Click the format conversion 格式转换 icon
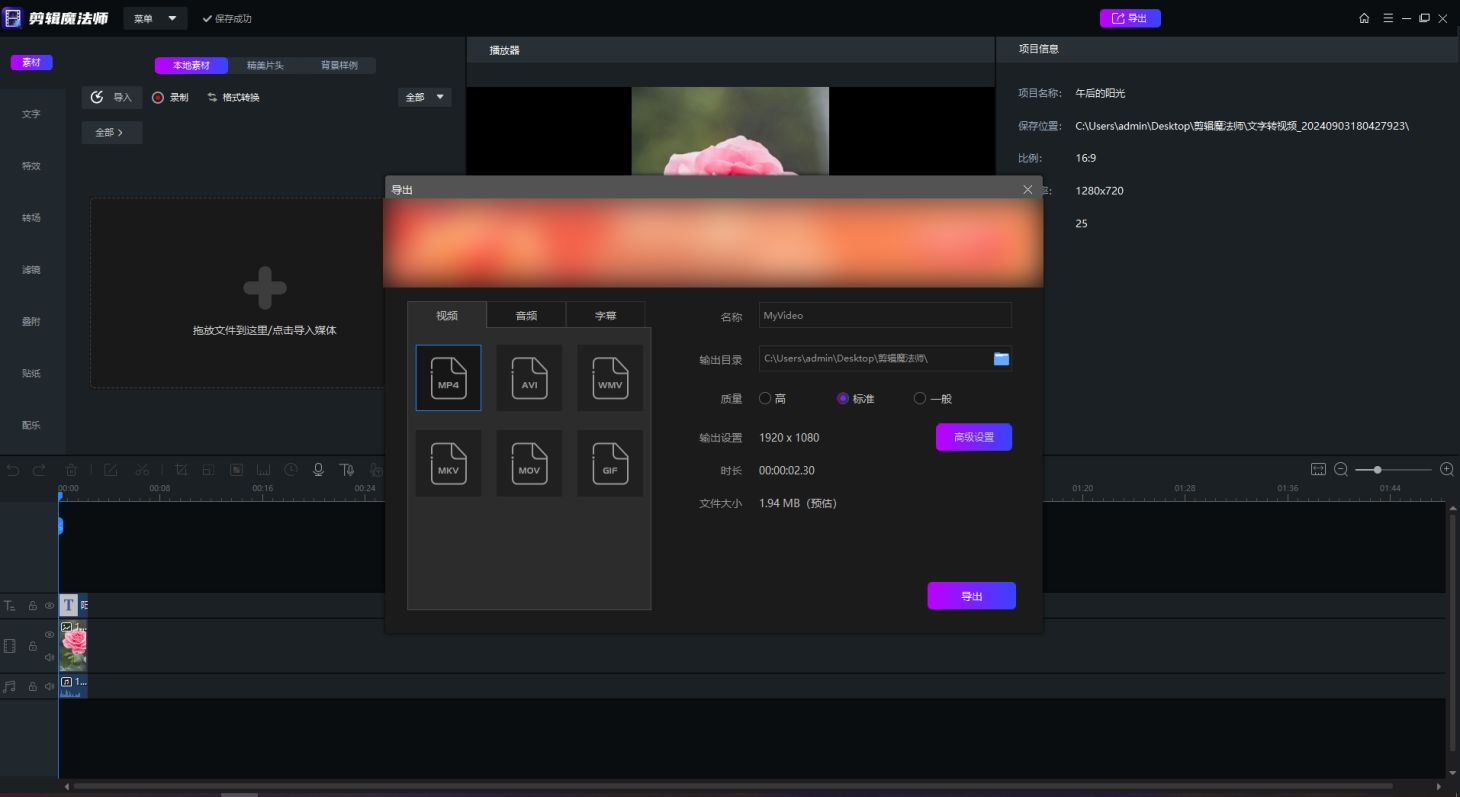This screenshot has width=1460, height=797. 212,97
